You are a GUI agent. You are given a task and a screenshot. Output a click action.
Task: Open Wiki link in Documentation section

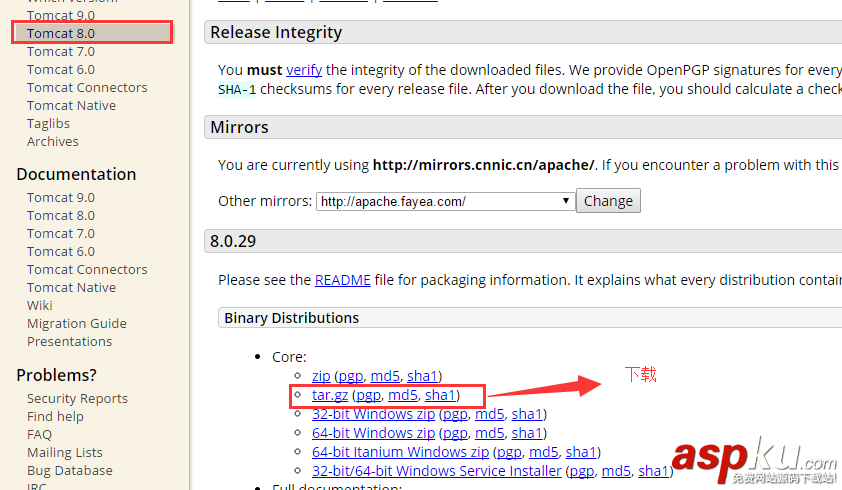[40, 306]
